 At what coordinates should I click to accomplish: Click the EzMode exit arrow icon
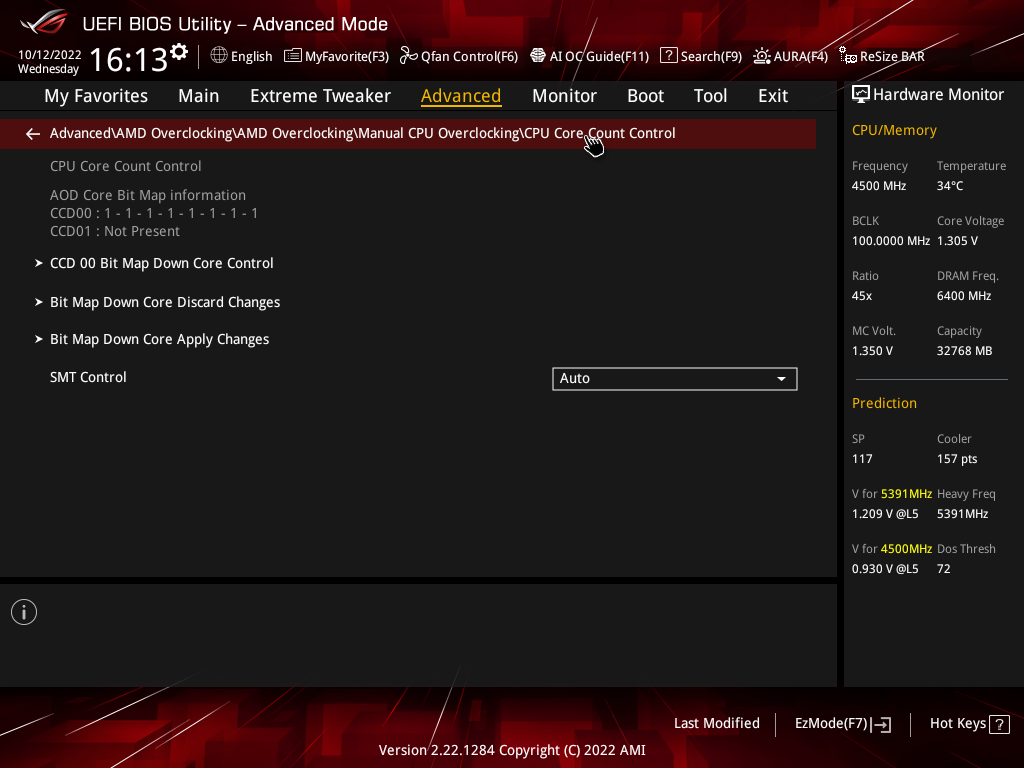[881, 724]
